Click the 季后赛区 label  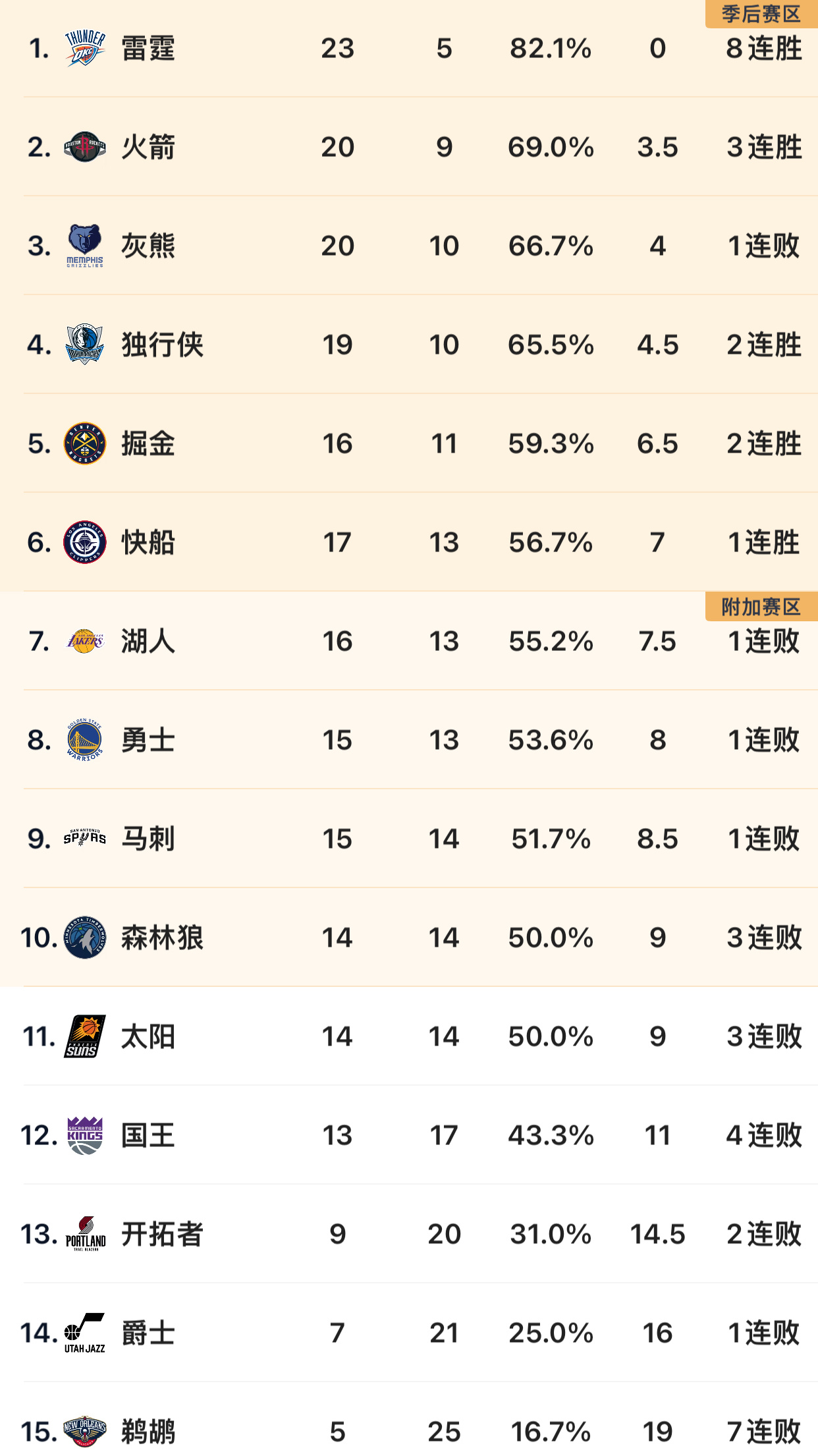point(761,14)
